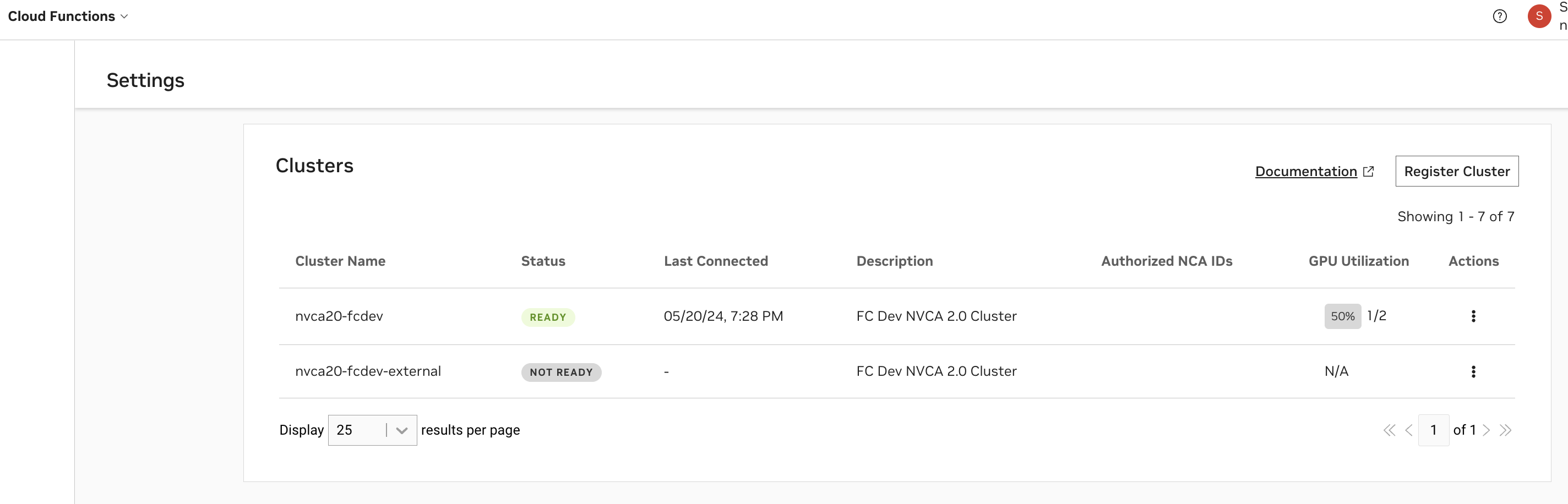The image size is (1568, 504).
Task: Go to previous page arrow
Action: [1408, 430]
